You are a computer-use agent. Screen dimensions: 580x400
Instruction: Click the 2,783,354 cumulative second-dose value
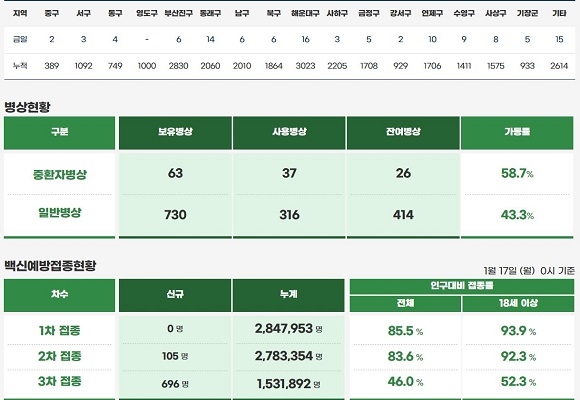point(284,356)
